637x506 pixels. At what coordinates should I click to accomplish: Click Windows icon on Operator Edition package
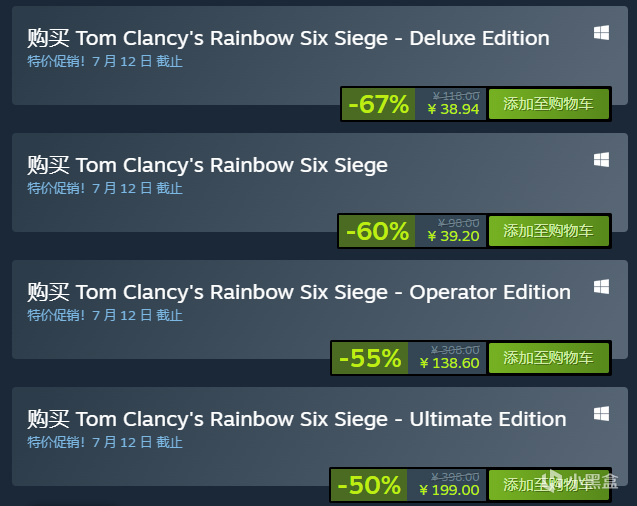tap(601, 287)
